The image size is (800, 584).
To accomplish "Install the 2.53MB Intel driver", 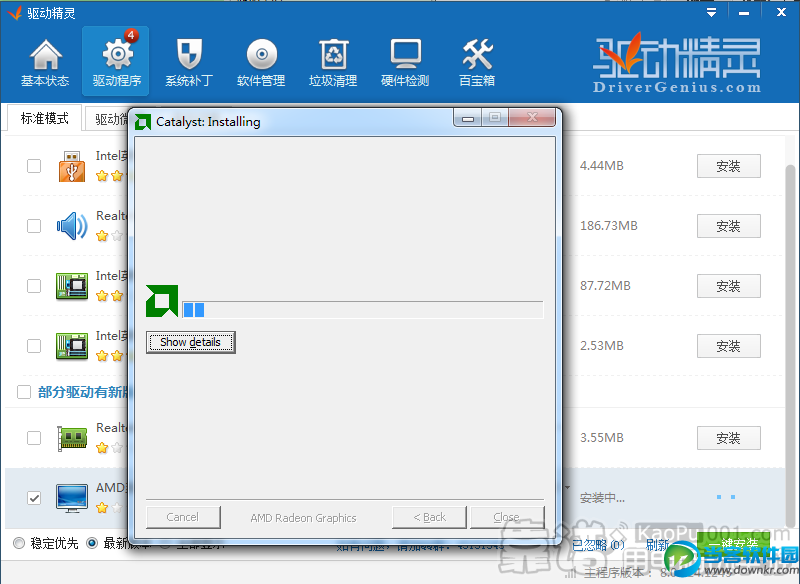I will [729, 346].
